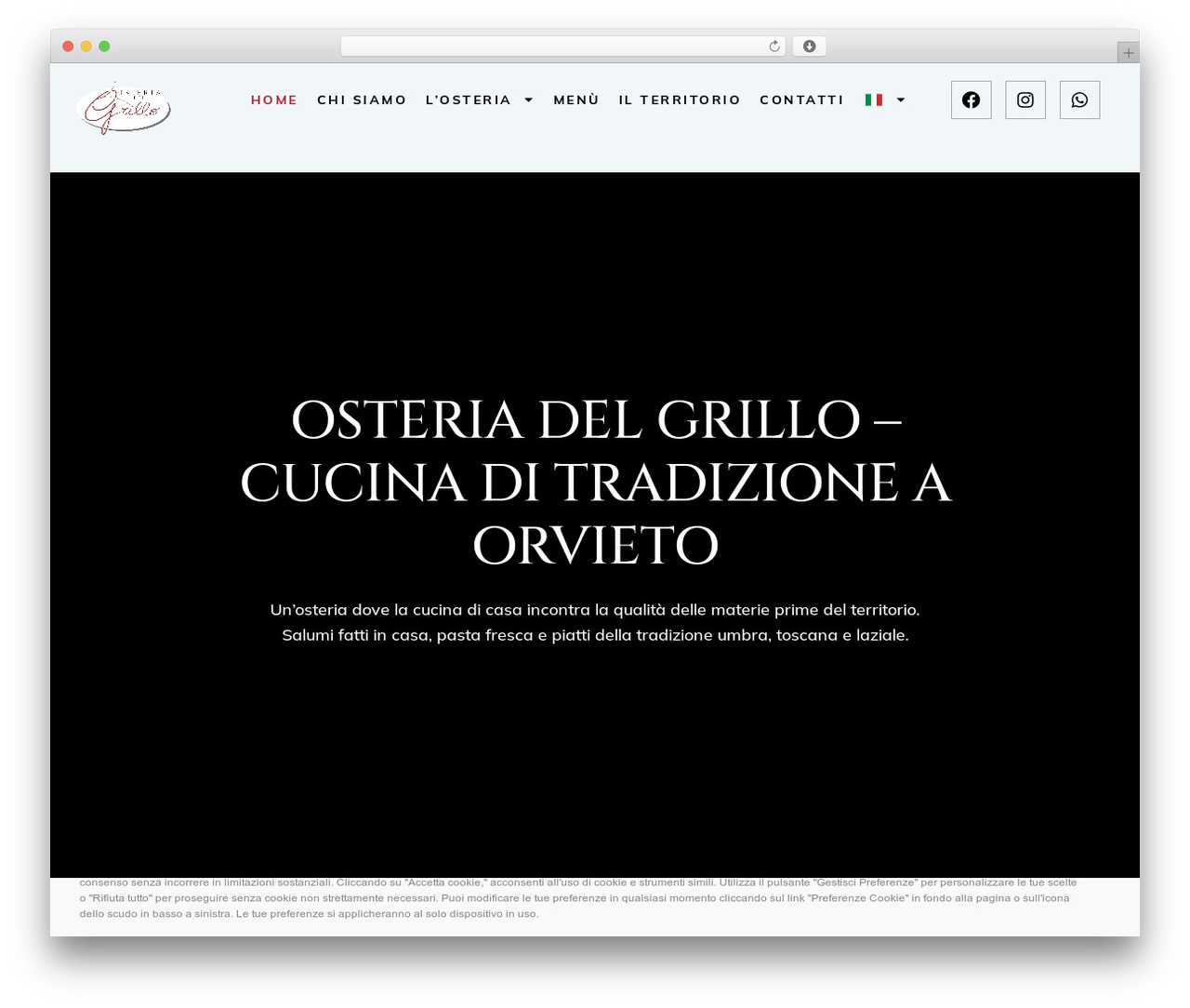Open the Menù page
The width and height of the screenshot is (1190, 1008).
(576, 99)
